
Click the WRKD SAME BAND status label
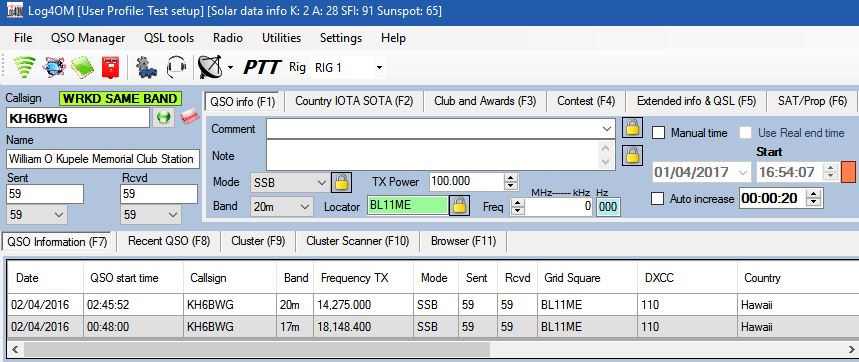120,99
